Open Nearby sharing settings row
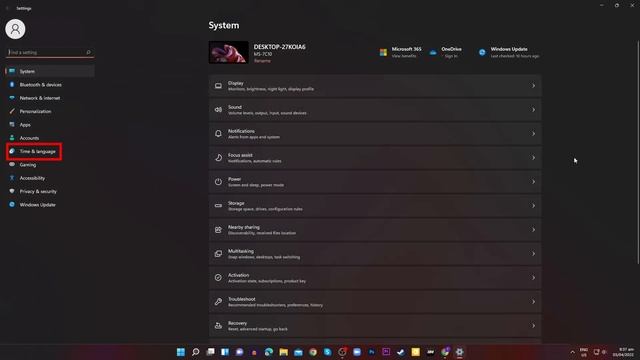640x360 pixels. 375,230
